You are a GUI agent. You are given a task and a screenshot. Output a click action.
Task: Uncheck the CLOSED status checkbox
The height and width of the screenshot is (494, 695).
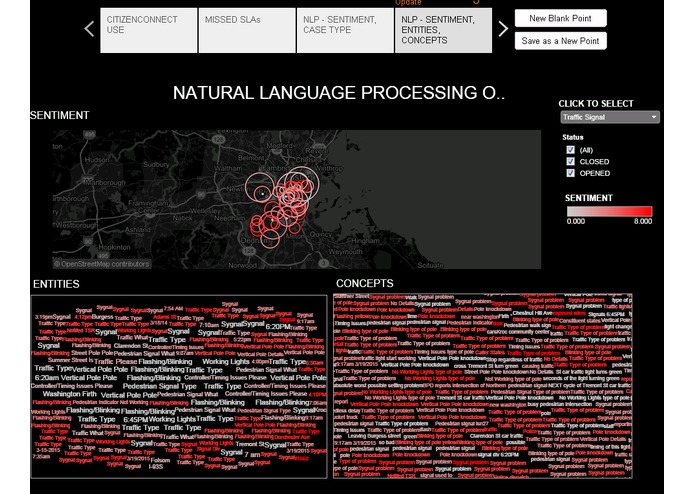click(x=570, y=161)
